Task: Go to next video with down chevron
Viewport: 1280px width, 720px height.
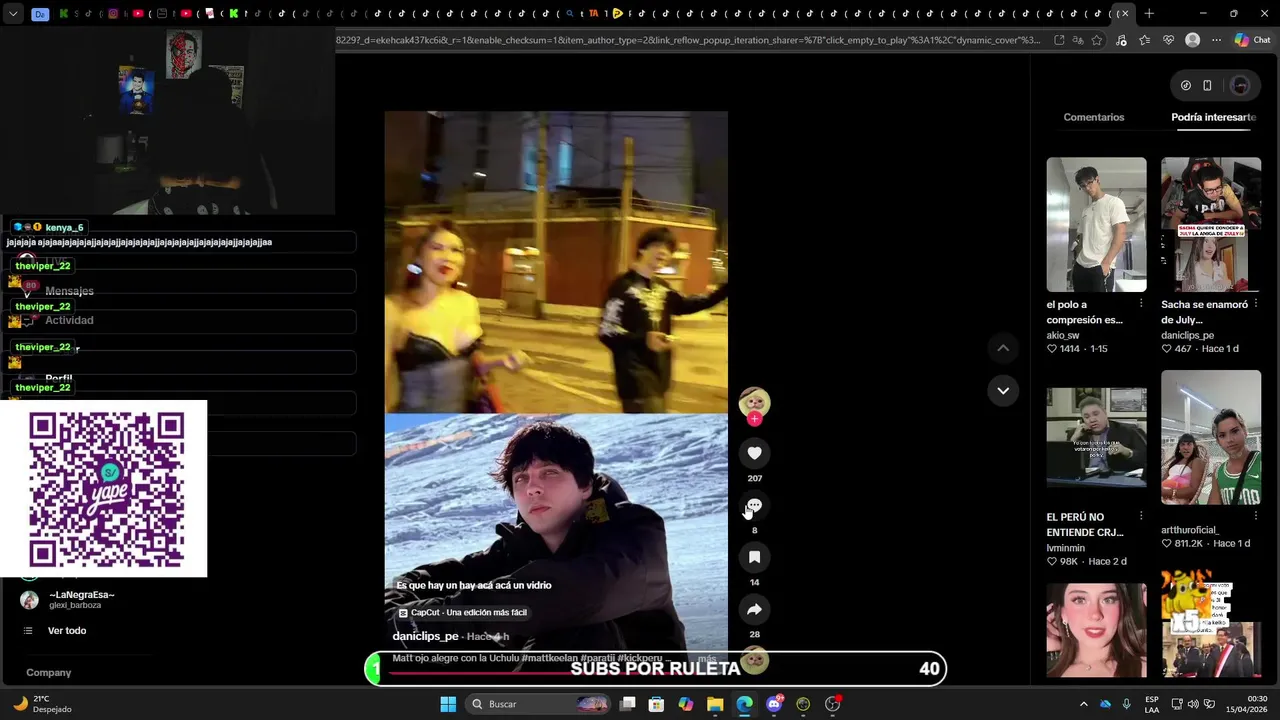Action: (1003, 390)
